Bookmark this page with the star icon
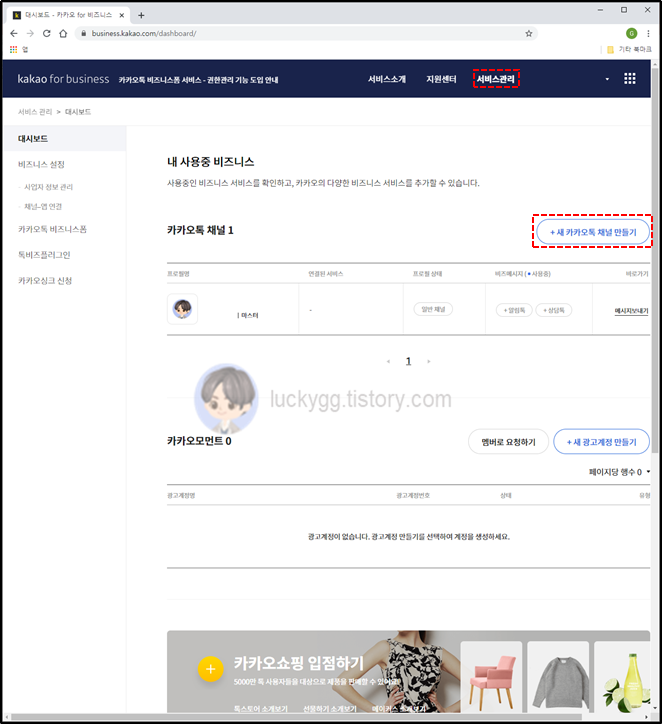 point(529,33)
